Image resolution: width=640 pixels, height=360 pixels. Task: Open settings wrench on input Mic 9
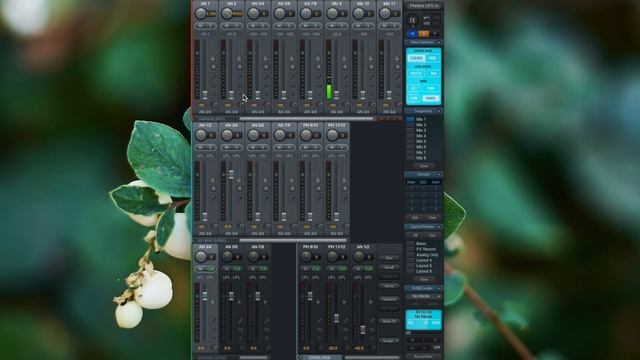point(345,76)
